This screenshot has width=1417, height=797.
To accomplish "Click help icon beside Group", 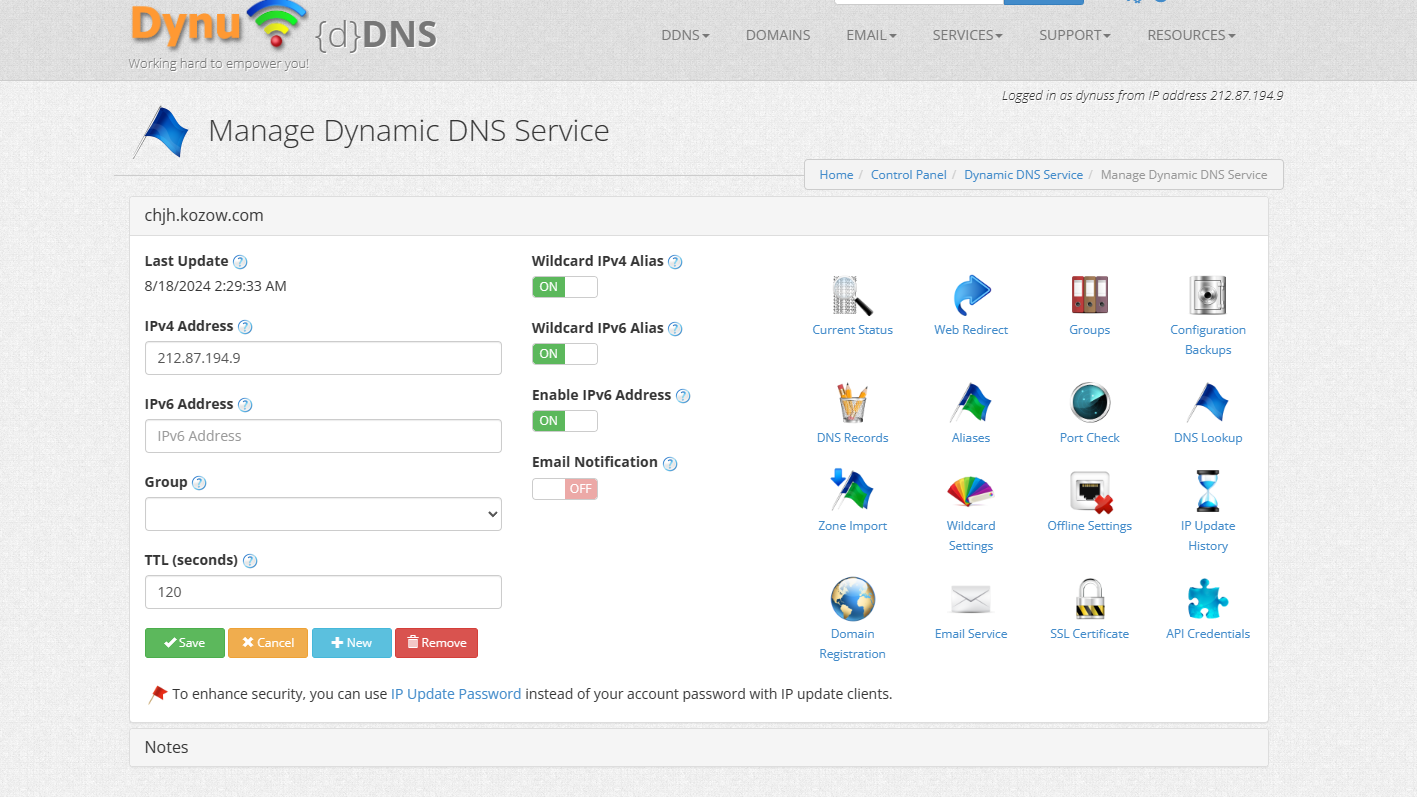I will click(x=199, y=483).
